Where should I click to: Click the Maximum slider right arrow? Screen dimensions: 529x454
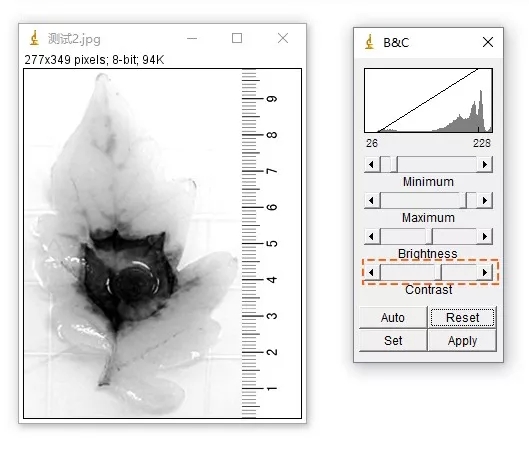485,201
